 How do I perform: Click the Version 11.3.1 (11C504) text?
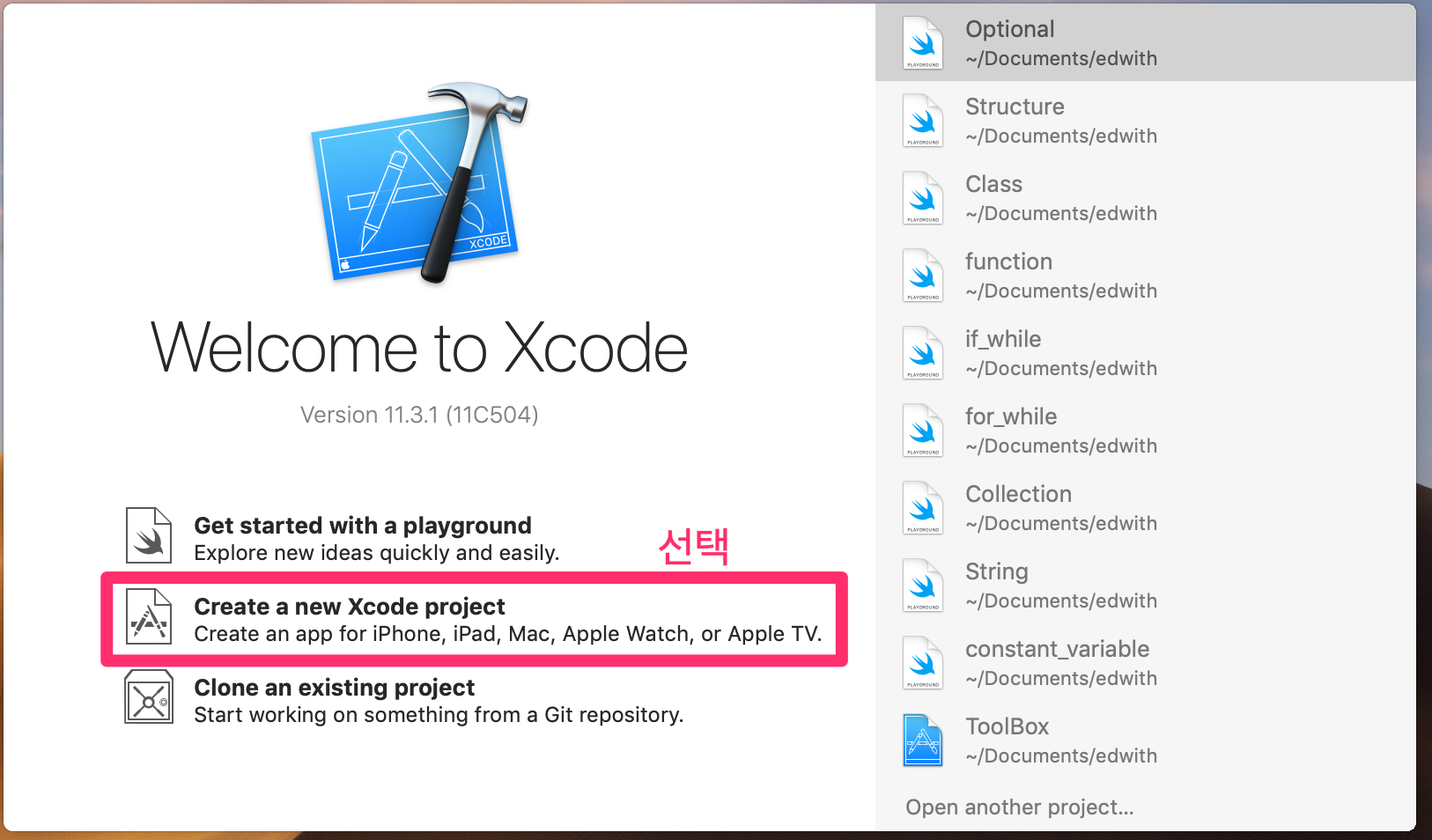coord(419,415)
